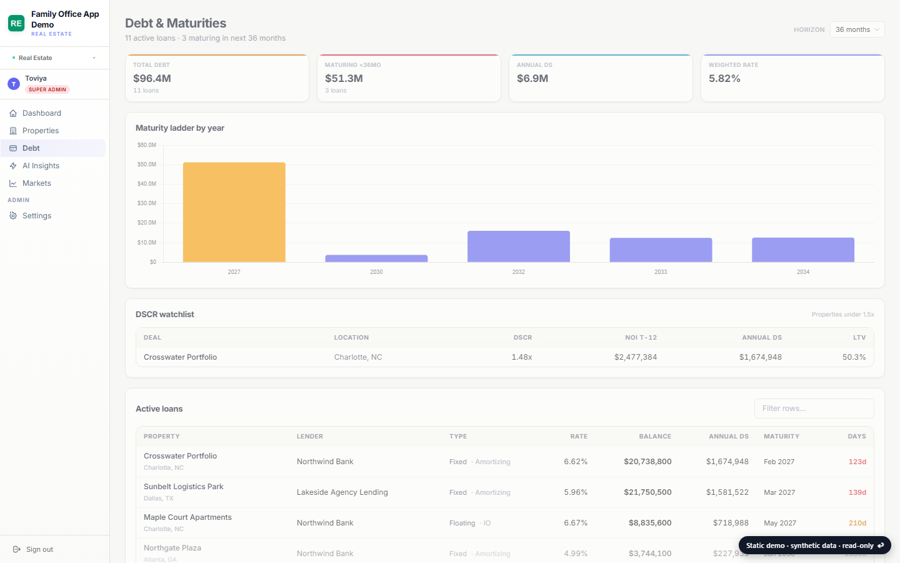This screenshot has width=900, height=563.
Task: Click the MATURITY column header
Action: 781,436
